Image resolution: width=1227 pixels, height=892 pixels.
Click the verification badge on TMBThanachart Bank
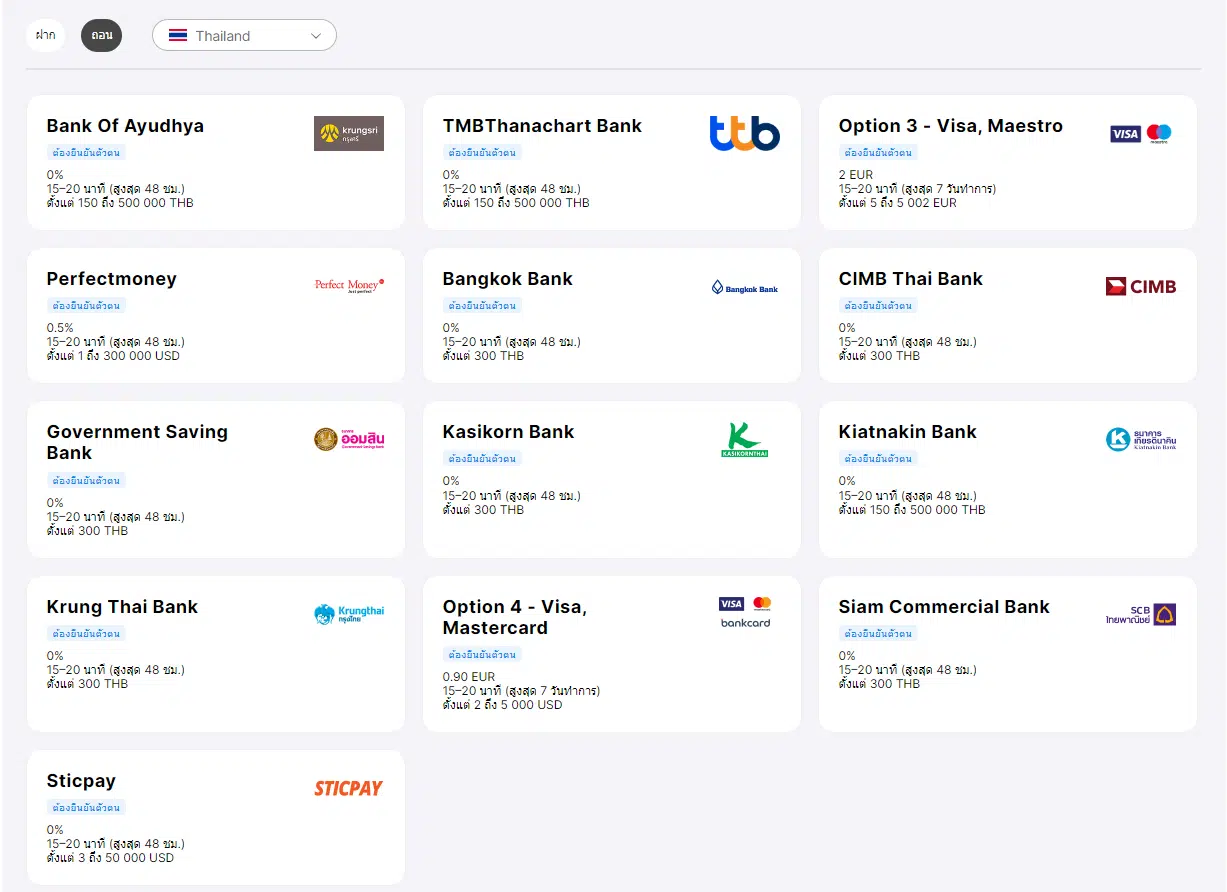[x=483, y=153]
